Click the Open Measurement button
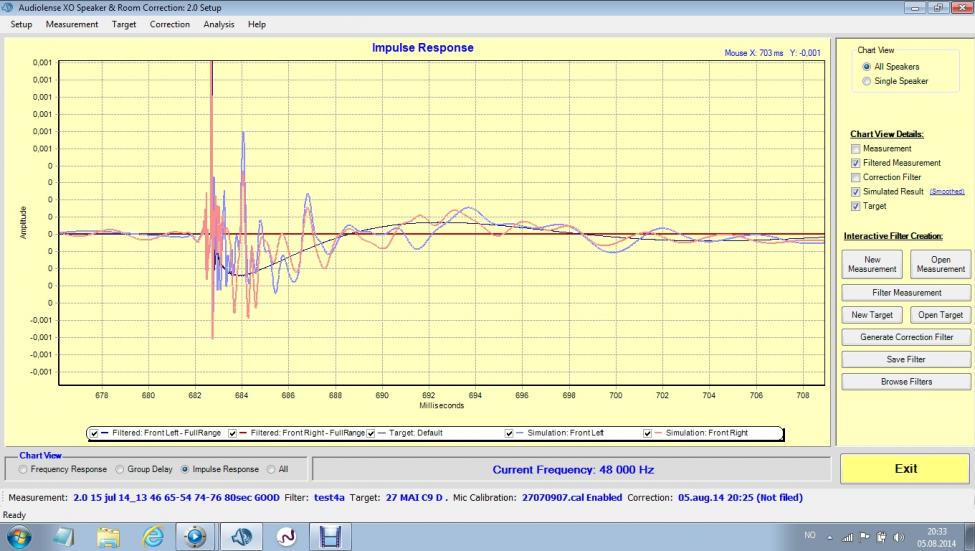Image resolution: width=975 pixels, height=551 pixels. (940, 264)
